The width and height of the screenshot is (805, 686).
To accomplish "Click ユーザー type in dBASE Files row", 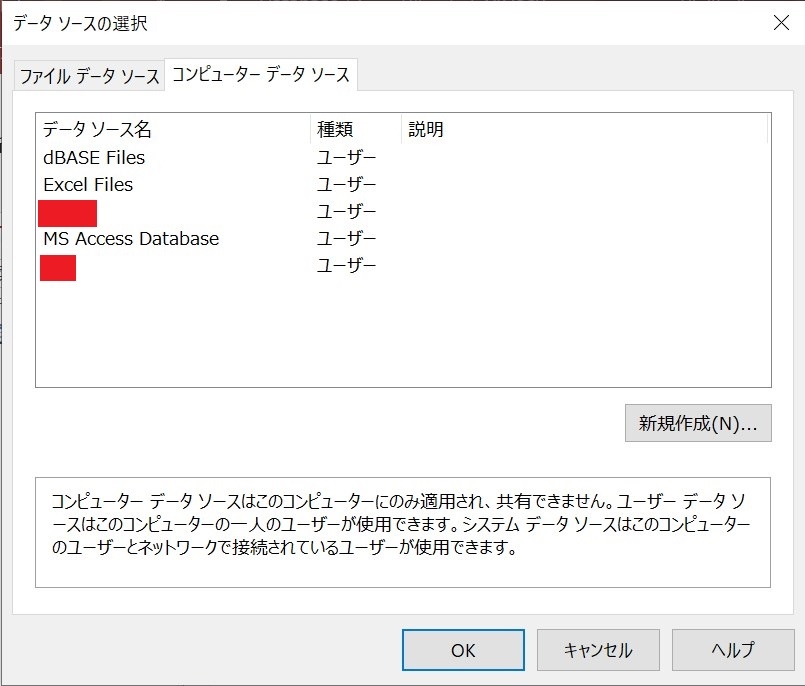I will [x=347, y=158].
